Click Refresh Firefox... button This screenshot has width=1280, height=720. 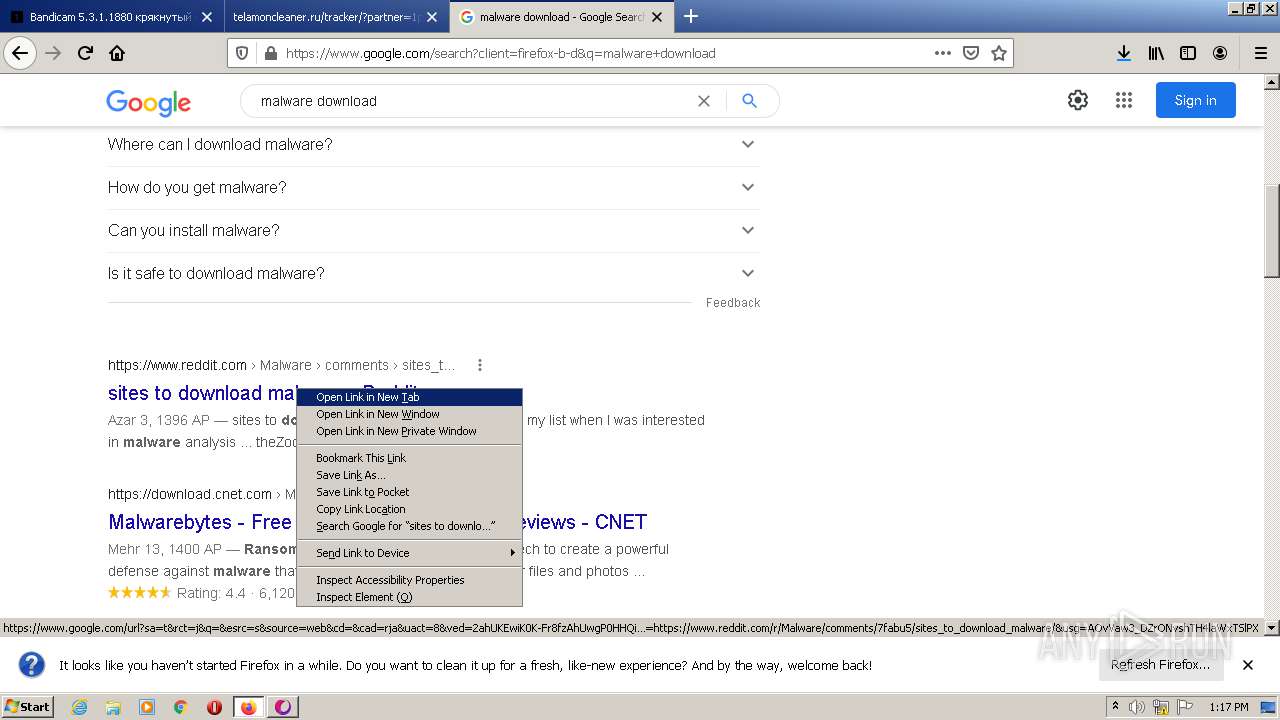click(1160, 665)
